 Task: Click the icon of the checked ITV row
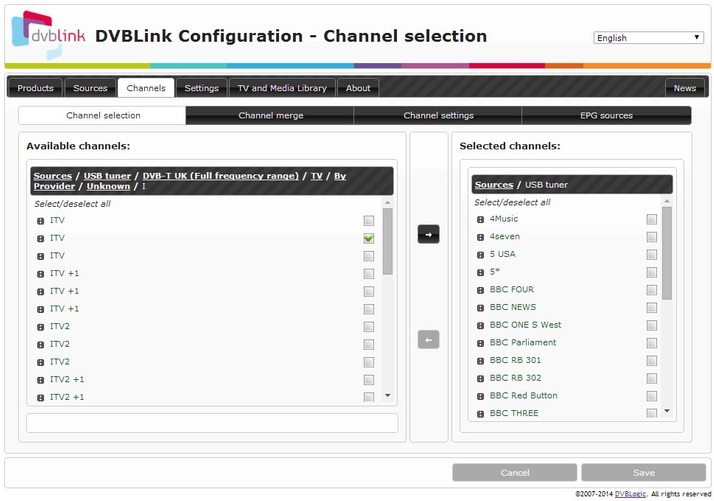pos(41,239)
